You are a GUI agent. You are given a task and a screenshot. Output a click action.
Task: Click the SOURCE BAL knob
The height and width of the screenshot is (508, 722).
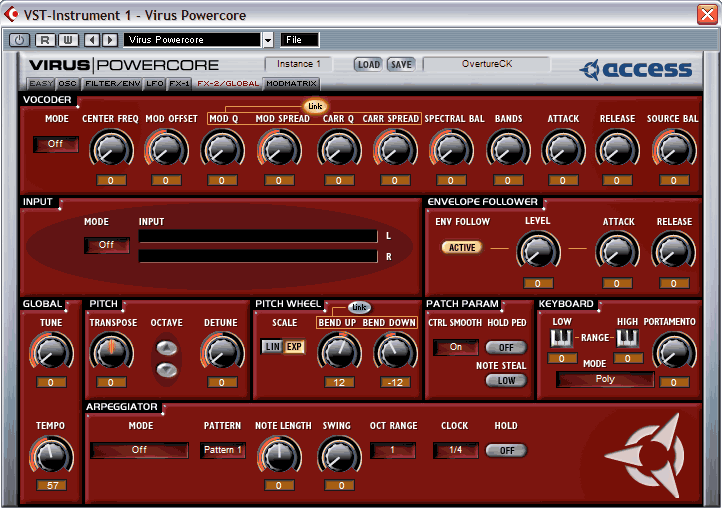(674, 150)
